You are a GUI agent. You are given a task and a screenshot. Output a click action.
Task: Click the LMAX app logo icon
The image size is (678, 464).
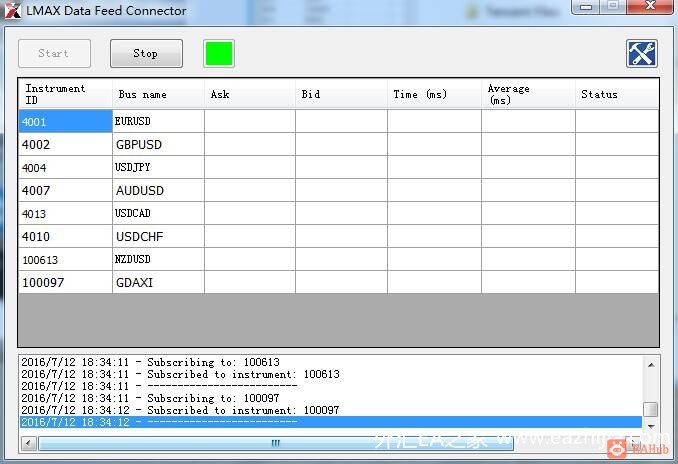pyautogui.click(x=13, y=11)
